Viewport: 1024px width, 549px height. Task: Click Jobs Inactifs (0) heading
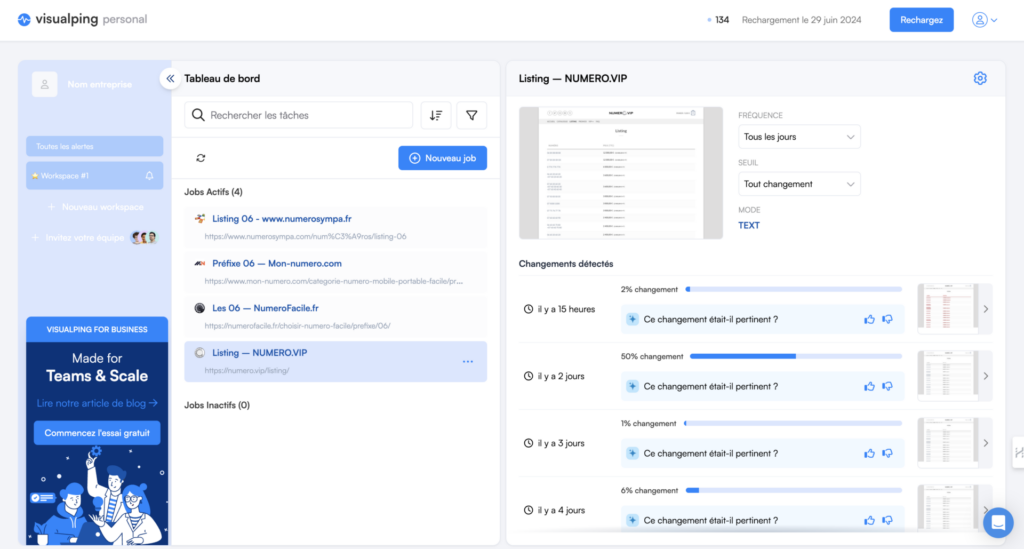217,405
